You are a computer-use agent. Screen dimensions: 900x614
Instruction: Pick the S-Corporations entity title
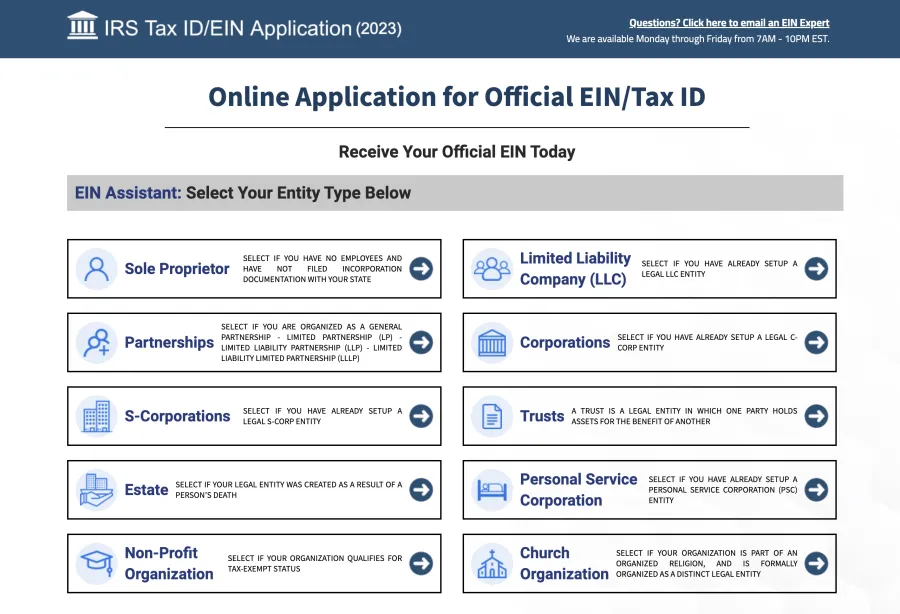(177, 416)
